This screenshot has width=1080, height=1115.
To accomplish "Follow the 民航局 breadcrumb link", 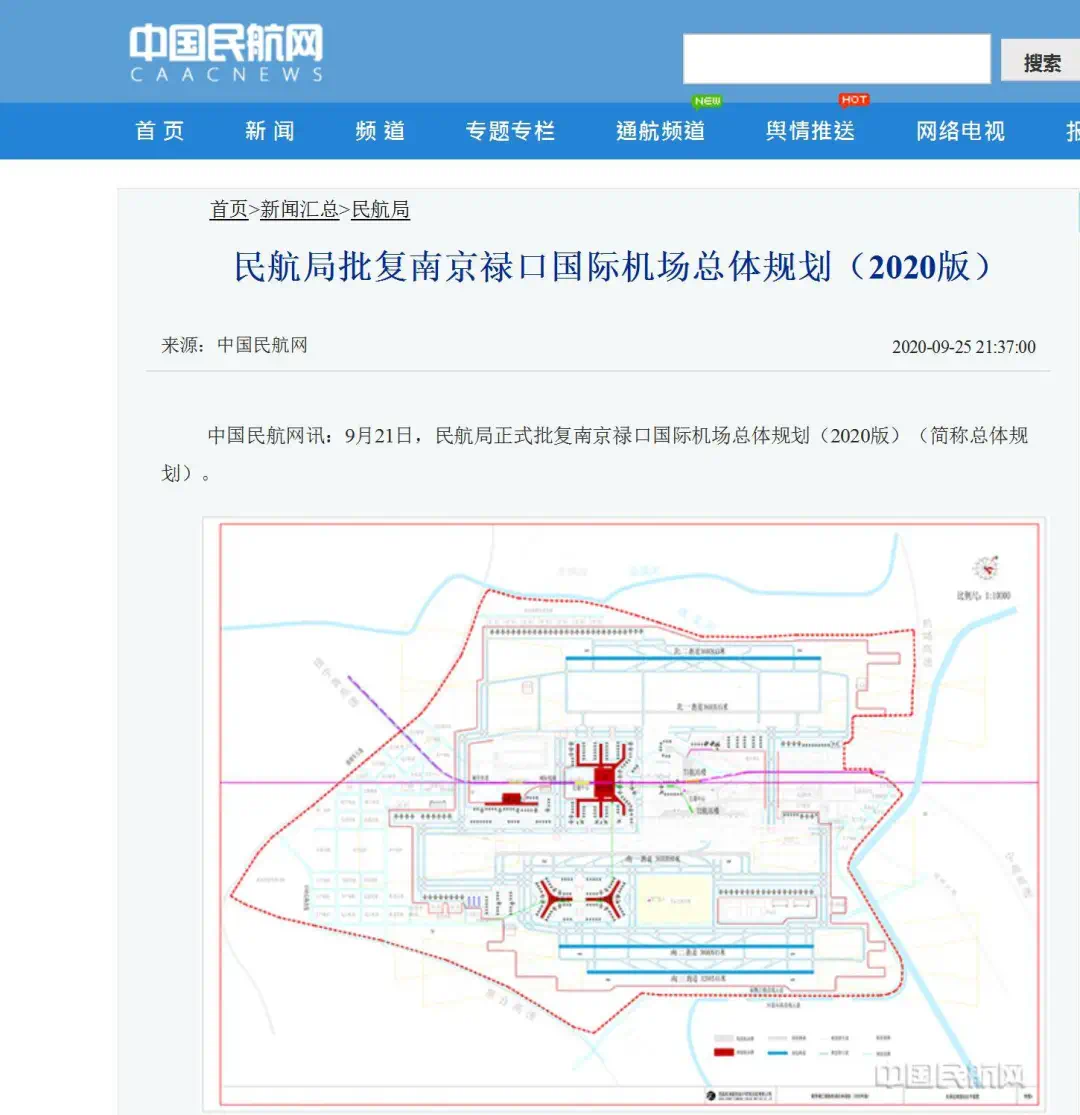I will pyautogui.click(x=380, y=209).
